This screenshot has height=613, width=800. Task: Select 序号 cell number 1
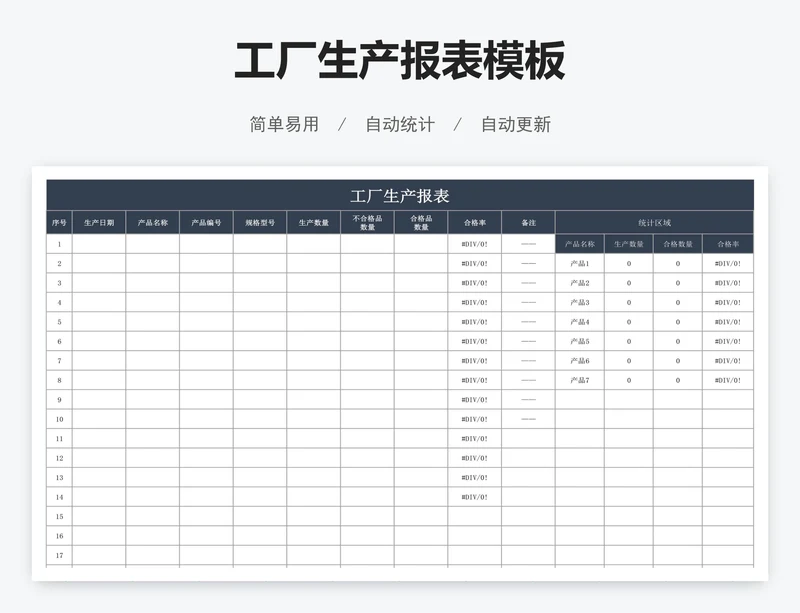click(x=59, y=244)
